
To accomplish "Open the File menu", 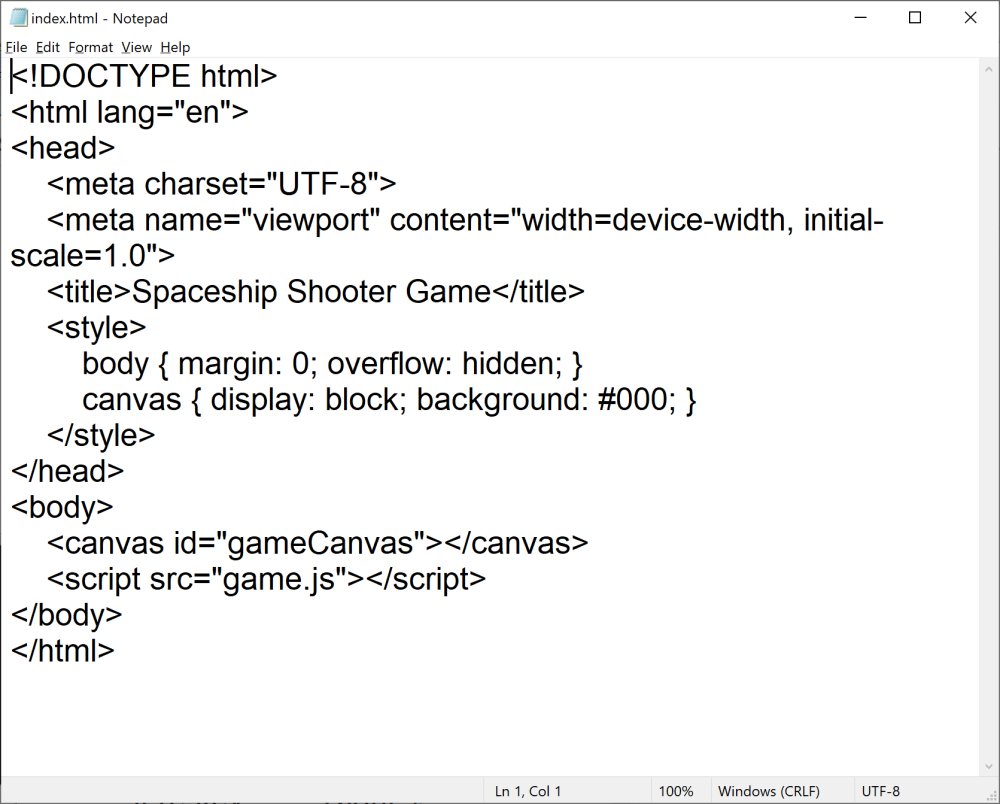I will [x=17, y=47].
